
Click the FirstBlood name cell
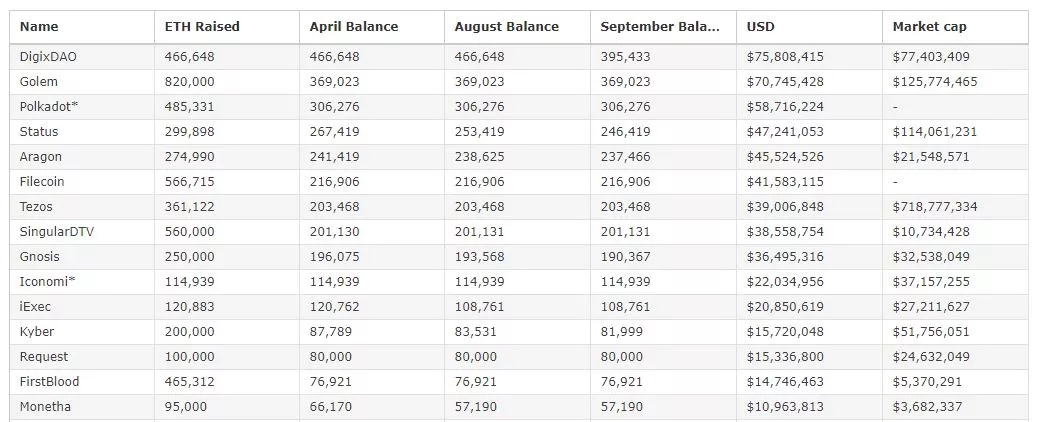click(x=49, y=382)
